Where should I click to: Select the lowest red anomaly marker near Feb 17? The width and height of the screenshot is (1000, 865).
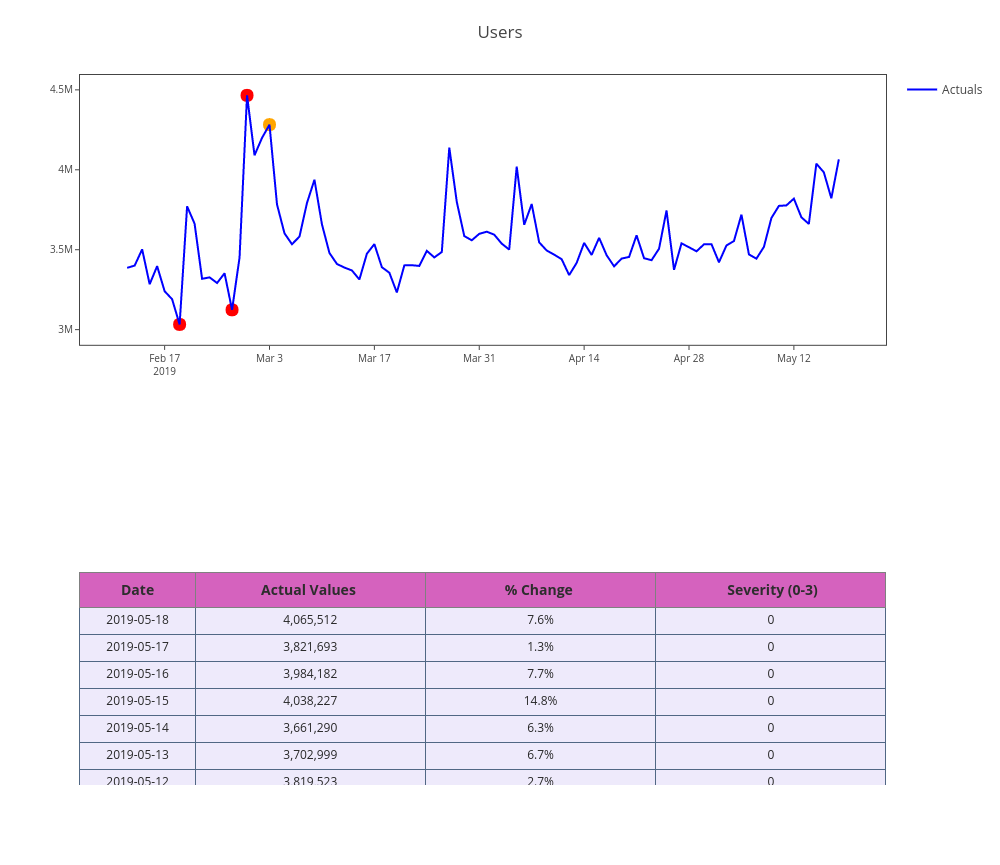pos(179,324)
